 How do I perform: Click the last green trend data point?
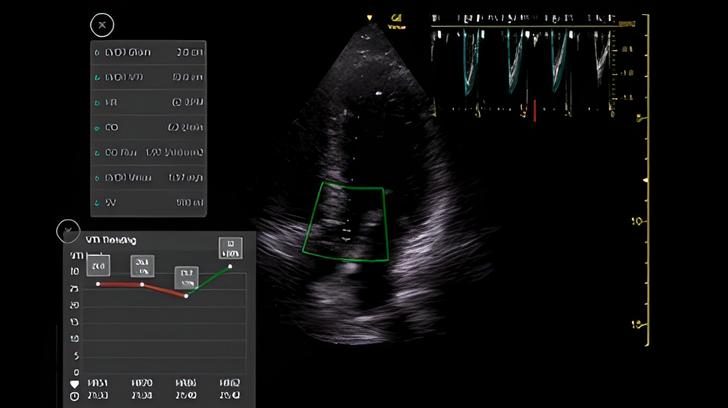[x=231, y=266]
